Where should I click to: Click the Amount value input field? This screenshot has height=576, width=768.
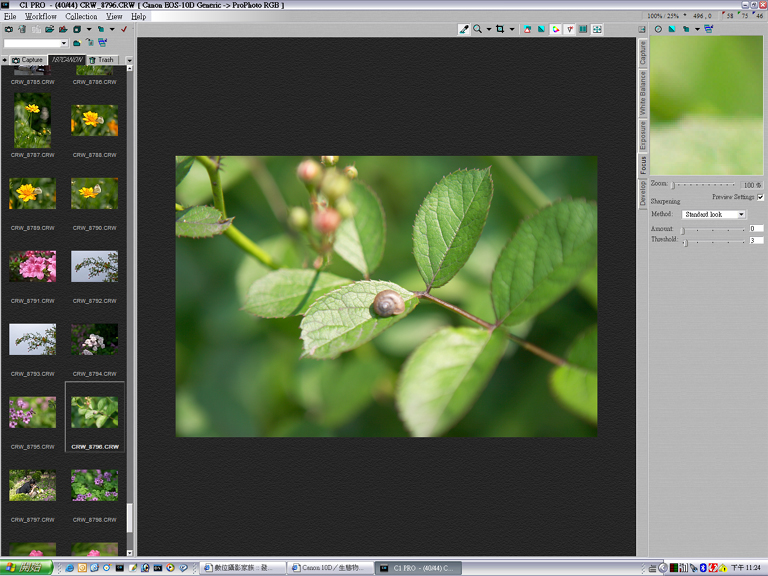click(x=756, y=229)
